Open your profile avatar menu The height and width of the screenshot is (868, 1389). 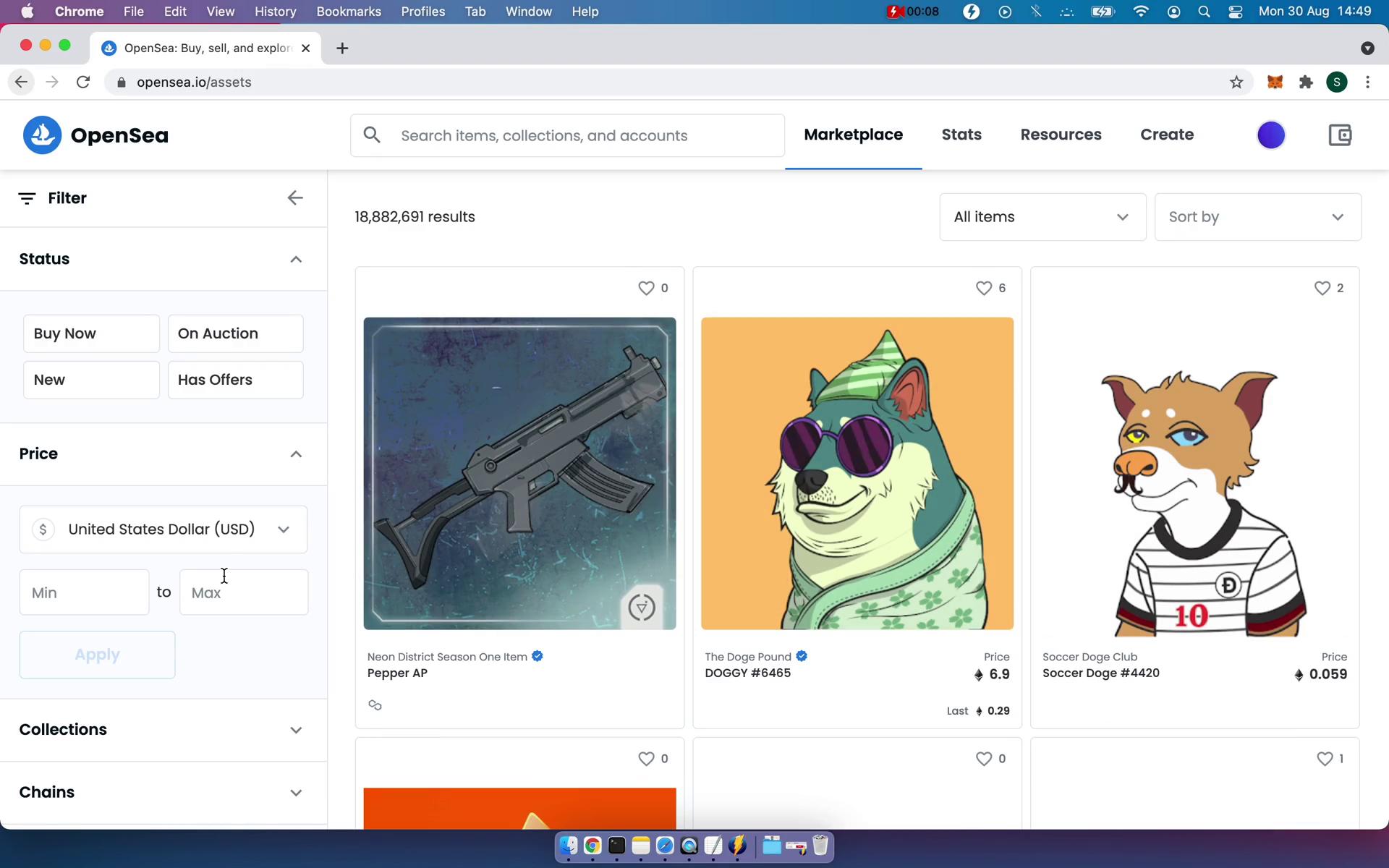[x=1271, y=135]
